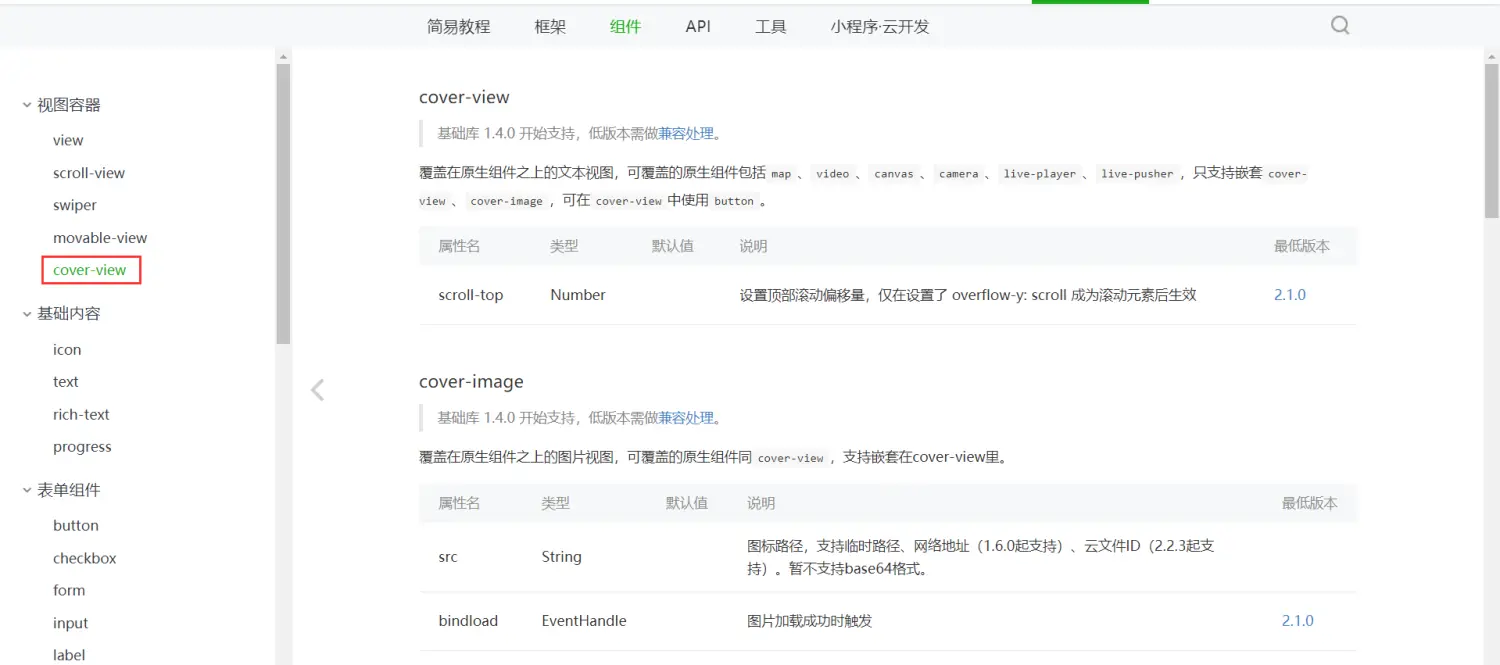Open input in sidebar
The height and width of the screenshot is (665, 1500).
coord(71,624)
